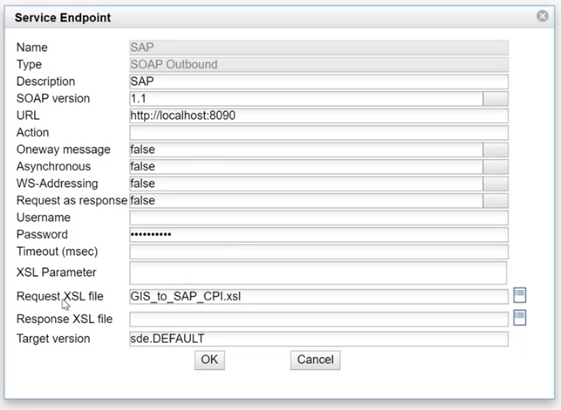This screenshot has height=410, width=561.
Task: Focus the Description text field
Action: [x=319, y=82]
